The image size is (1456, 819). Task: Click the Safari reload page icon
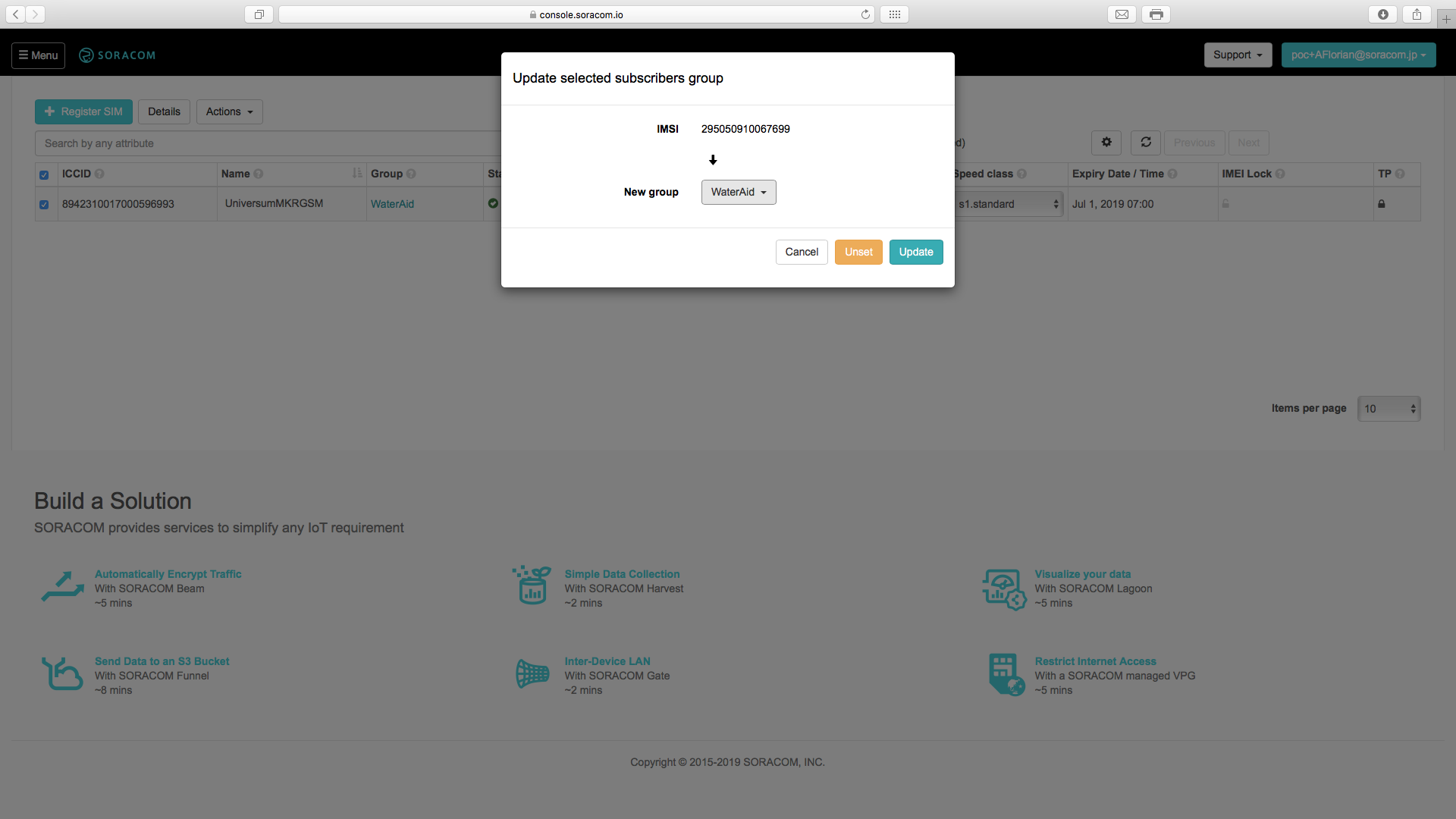coord(865,14)
